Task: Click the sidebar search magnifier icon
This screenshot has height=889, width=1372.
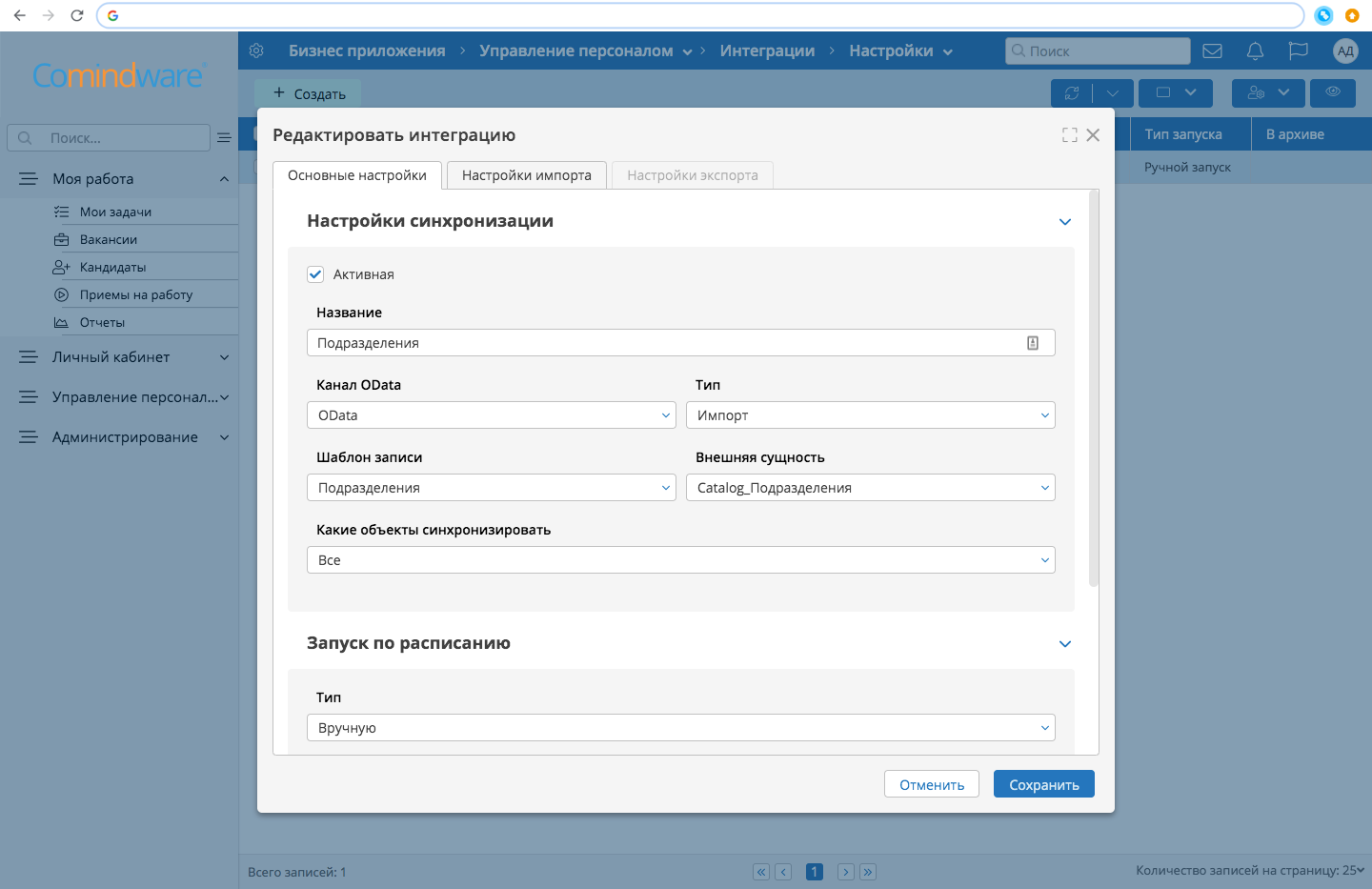Action: pos(26,137)
